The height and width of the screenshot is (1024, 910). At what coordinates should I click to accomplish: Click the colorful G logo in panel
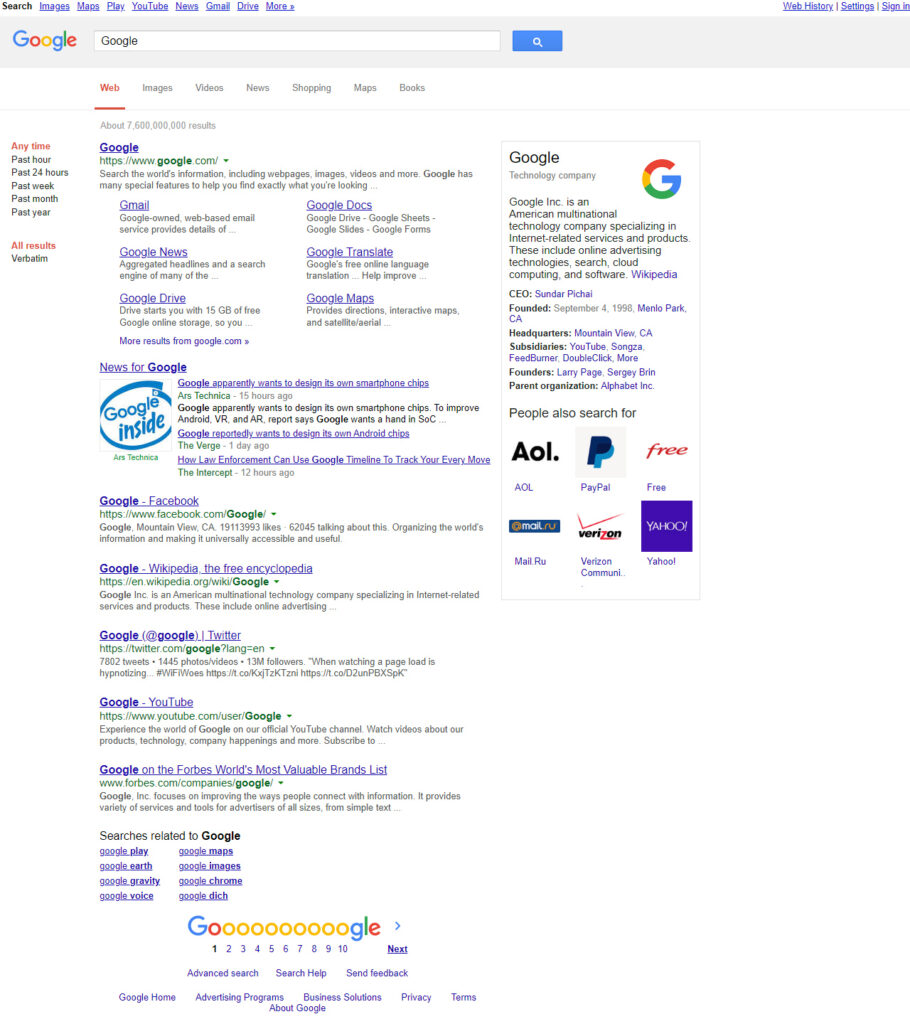[661, 179]
